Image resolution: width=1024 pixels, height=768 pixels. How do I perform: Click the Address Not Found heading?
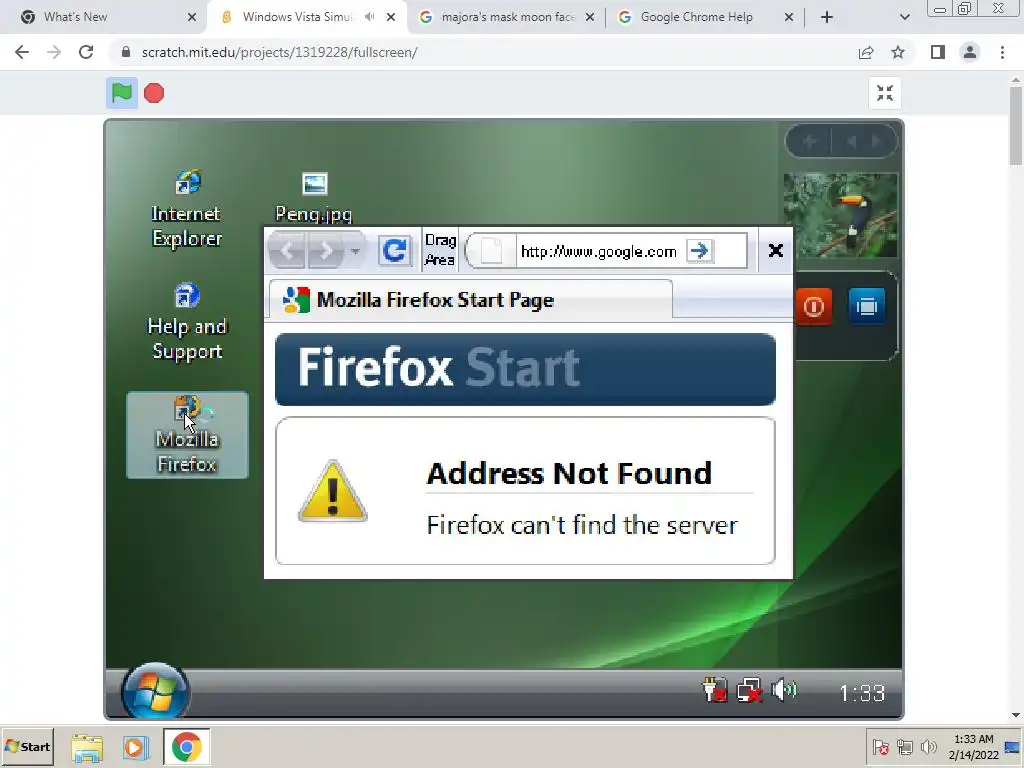click(569, 473)
